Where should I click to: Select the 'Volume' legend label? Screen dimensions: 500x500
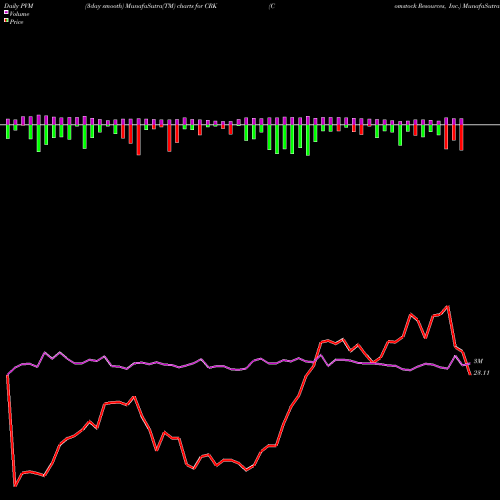click(19, 14)
